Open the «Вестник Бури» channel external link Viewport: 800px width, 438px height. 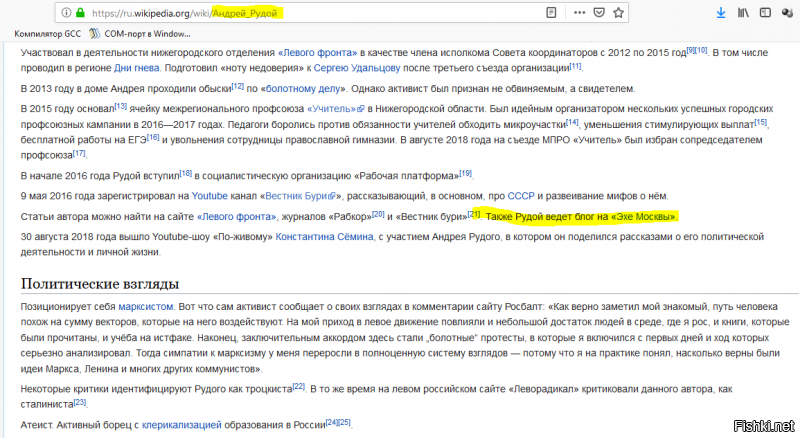pyautogui.click(x=301, y=196)
